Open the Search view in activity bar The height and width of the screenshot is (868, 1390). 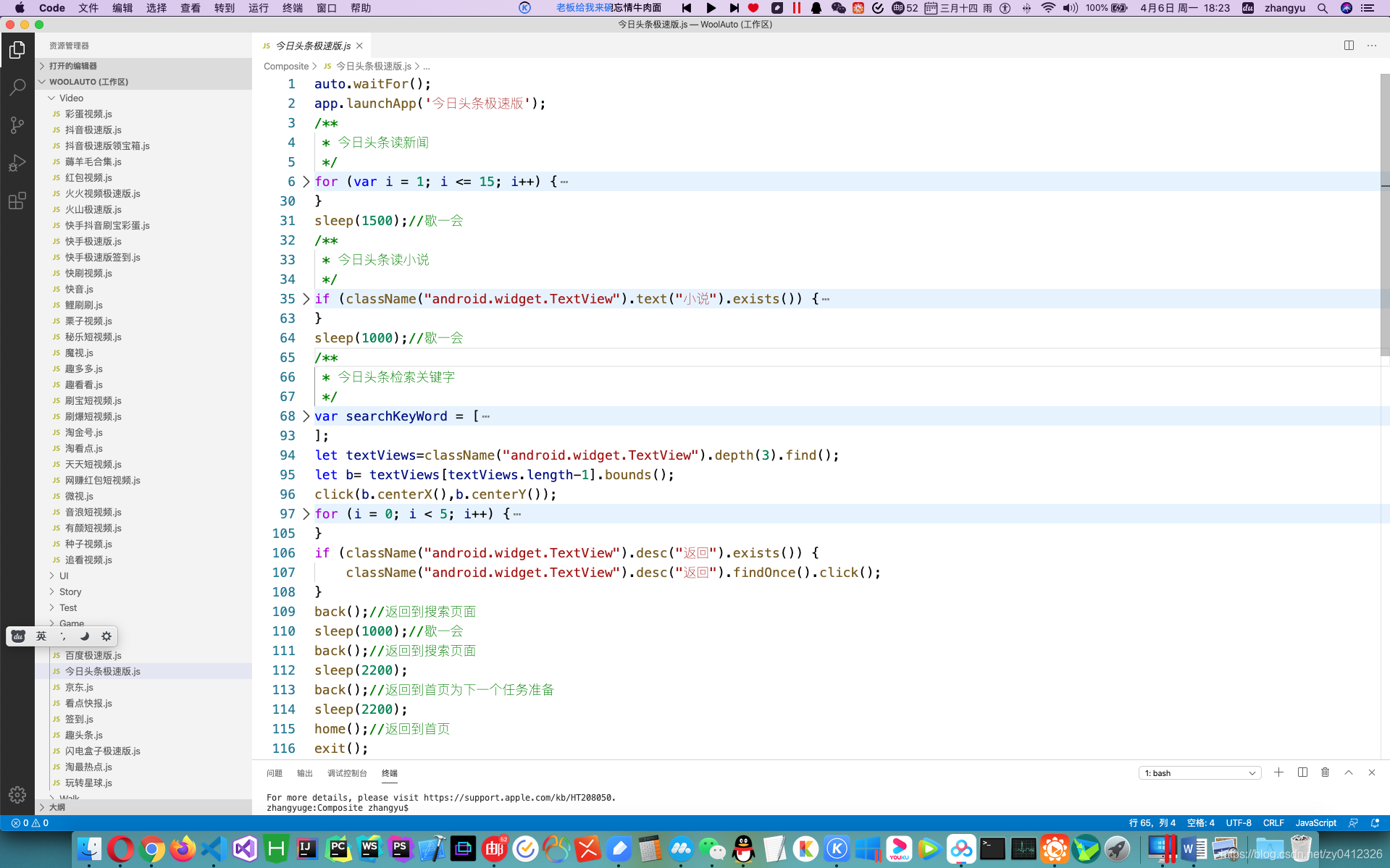(x=17, y=88)
